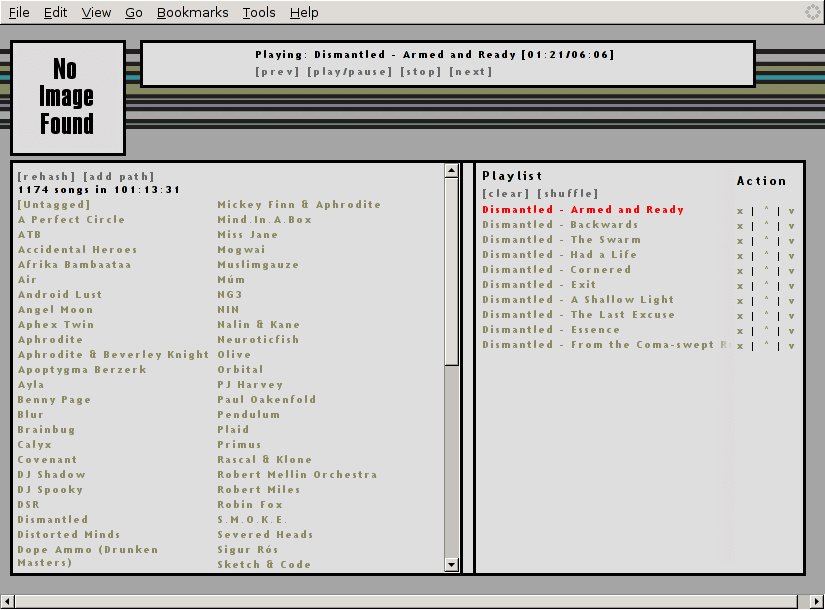Click the browser throbber icon
Viewport: 825px width, 610px height.
(x=813, y=12)
